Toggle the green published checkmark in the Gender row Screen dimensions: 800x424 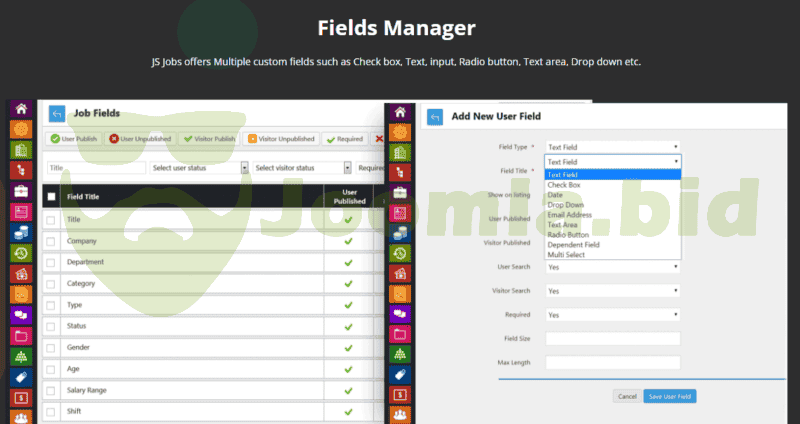tap(348, 346)
